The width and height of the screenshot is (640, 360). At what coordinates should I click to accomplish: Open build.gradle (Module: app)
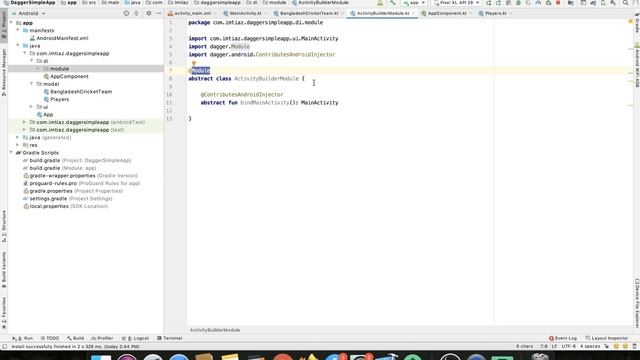(x=63, y=168)
